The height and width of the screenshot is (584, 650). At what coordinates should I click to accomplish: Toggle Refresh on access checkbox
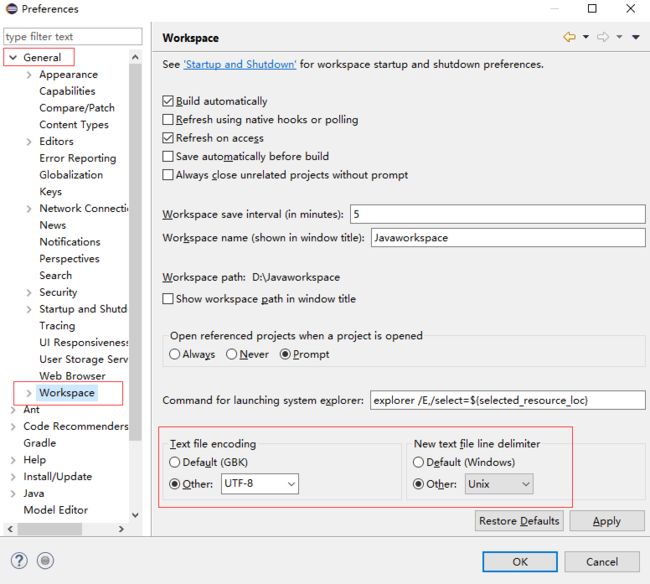[168, 138]
